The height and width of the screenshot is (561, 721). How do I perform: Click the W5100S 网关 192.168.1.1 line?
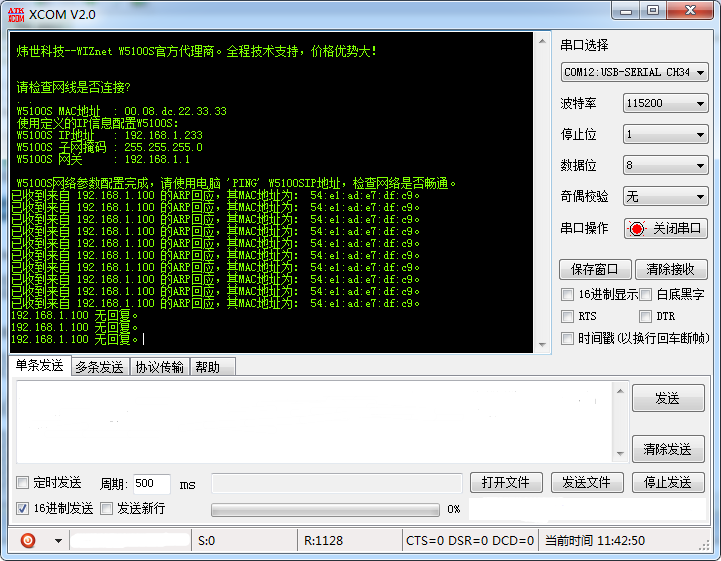point(103,159)
